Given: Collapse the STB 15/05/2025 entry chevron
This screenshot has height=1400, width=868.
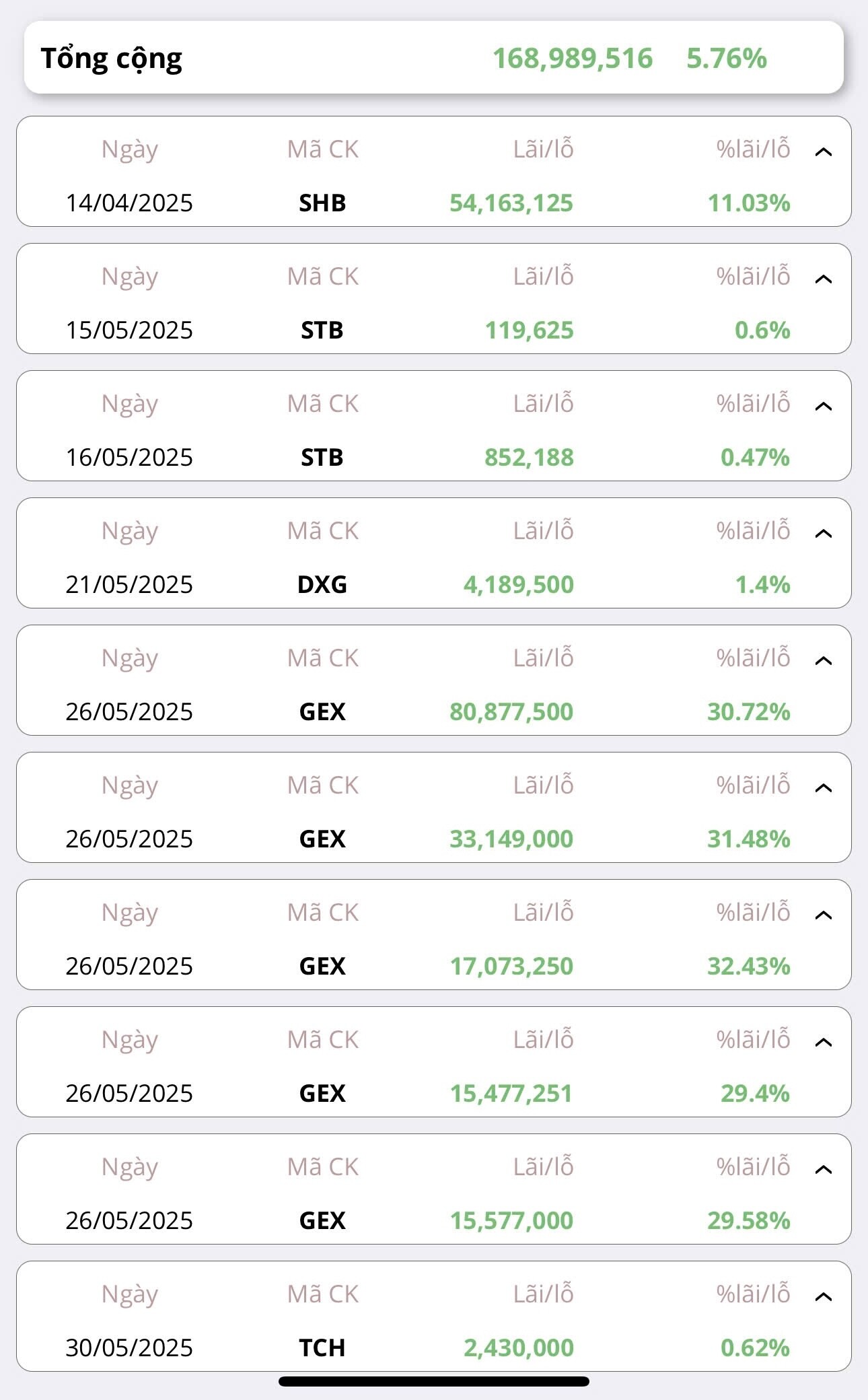Looking at the screenshot, I should [823, 279].
